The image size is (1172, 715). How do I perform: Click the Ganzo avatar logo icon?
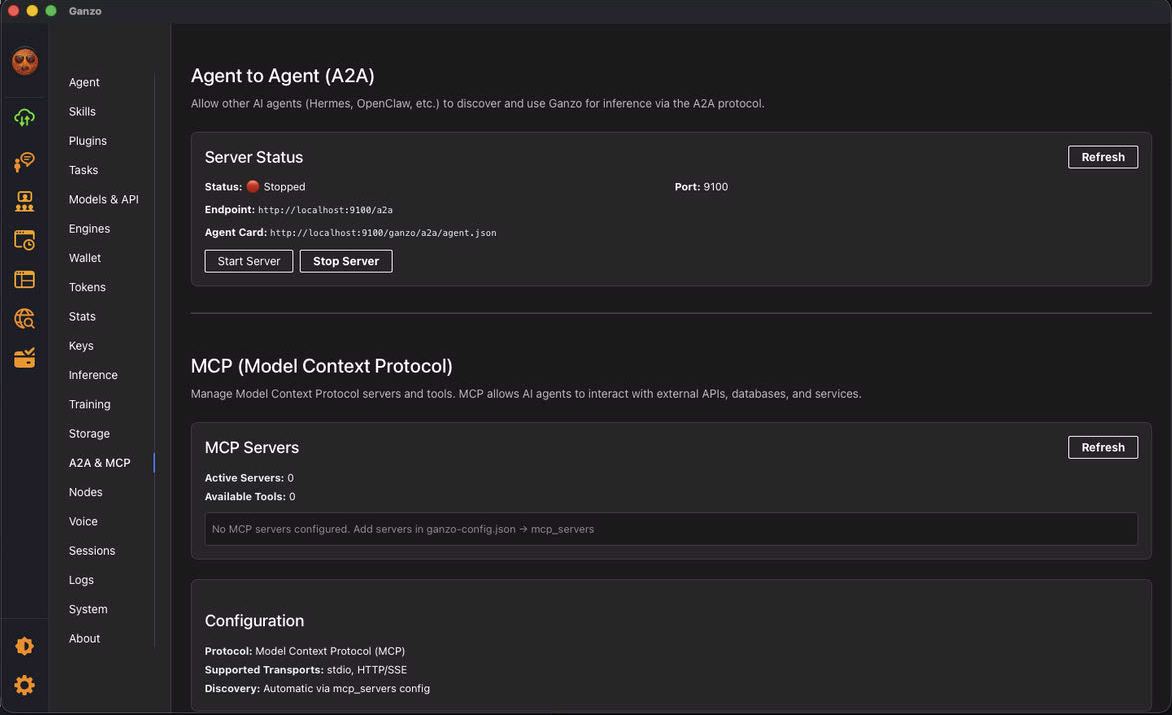pos(25,61)
